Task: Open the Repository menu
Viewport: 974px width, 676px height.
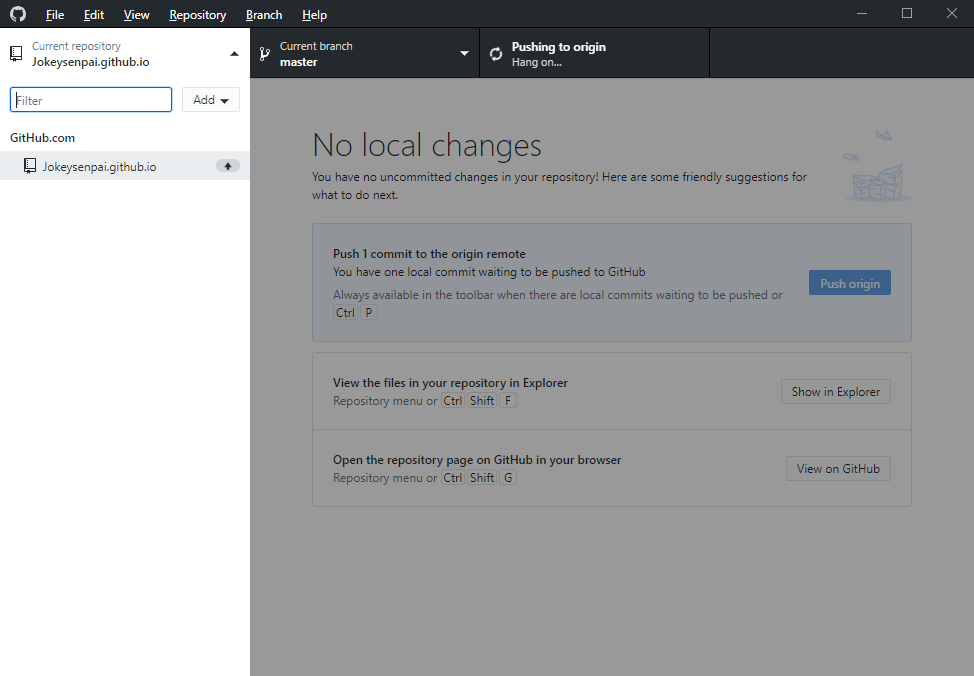Action: [197, 15]
